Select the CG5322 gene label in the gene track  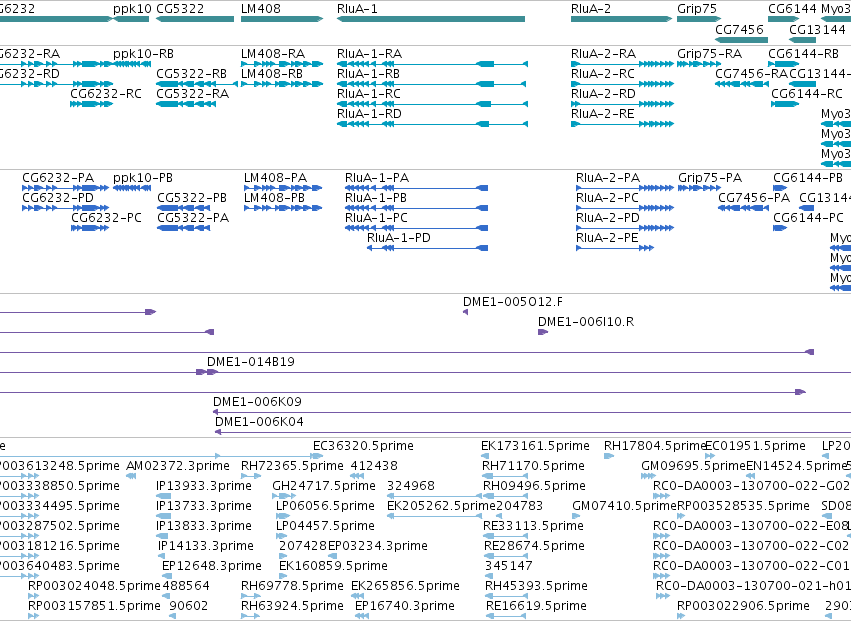180,9
